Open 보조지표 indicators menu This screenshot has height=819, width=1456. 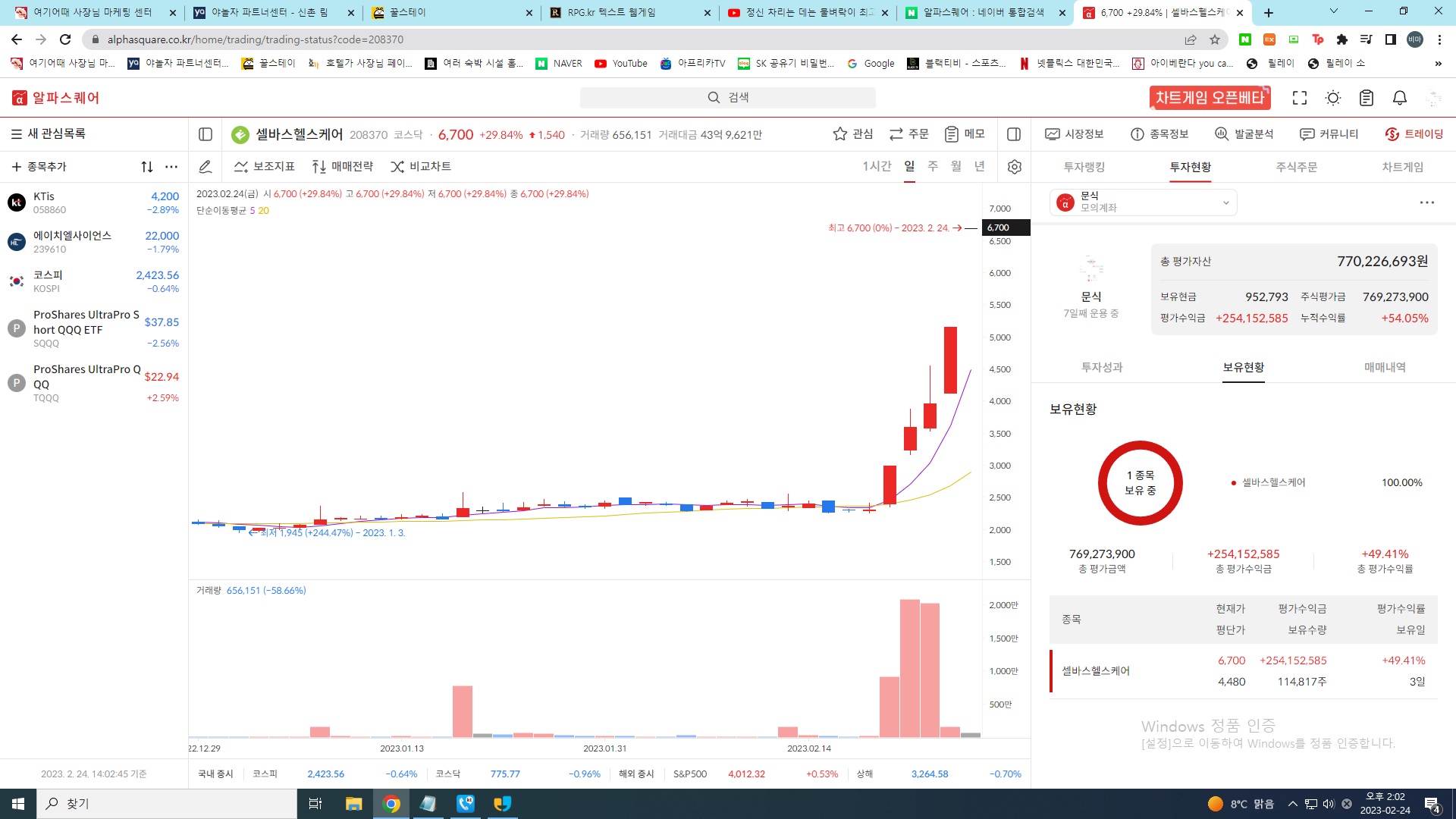coord(264,167)
